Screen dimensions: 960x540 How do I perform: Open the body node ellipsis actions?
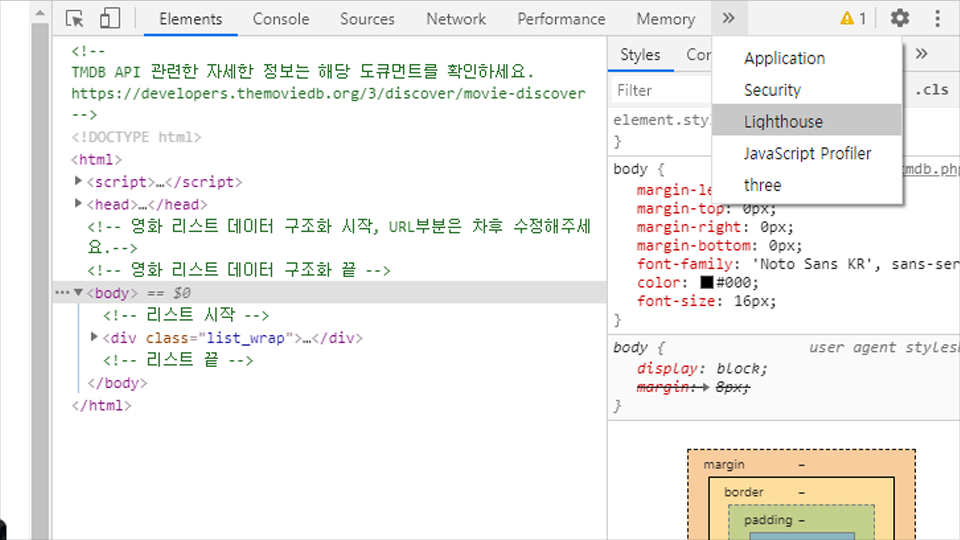tap(62, 293)
